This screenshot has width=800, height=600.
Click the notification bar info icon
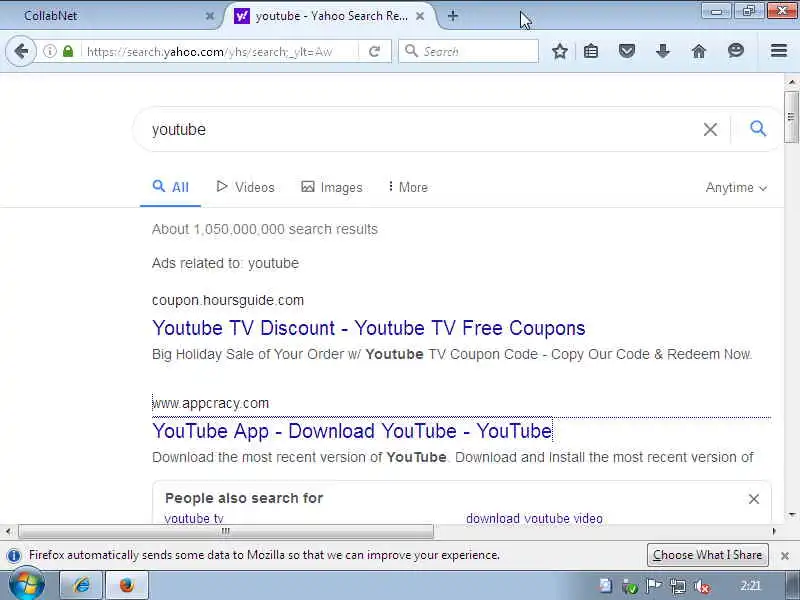pos(14,555)
